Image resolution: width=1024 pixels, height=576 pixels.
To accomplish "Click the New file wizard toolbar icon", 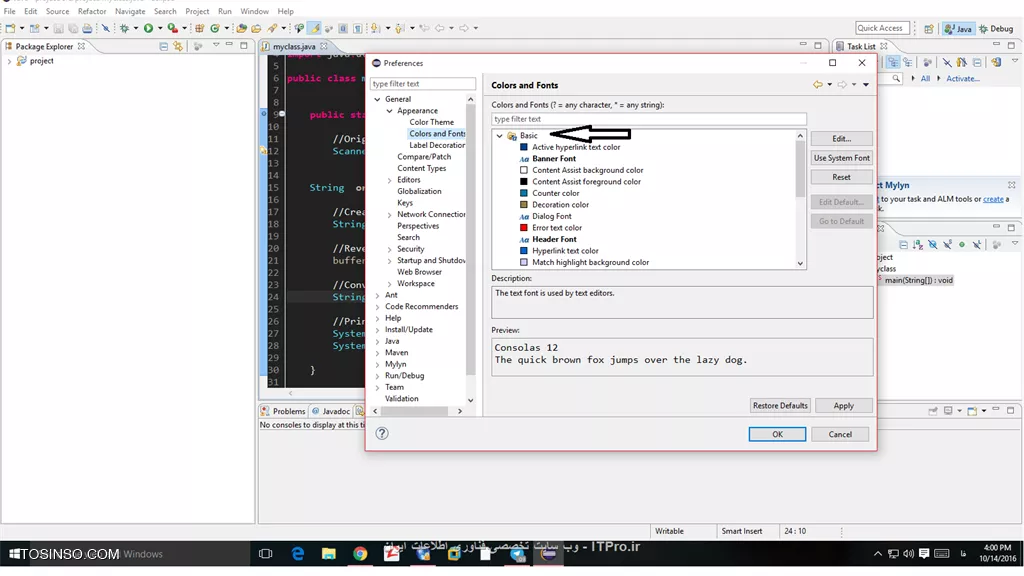I will coord(10,28).
